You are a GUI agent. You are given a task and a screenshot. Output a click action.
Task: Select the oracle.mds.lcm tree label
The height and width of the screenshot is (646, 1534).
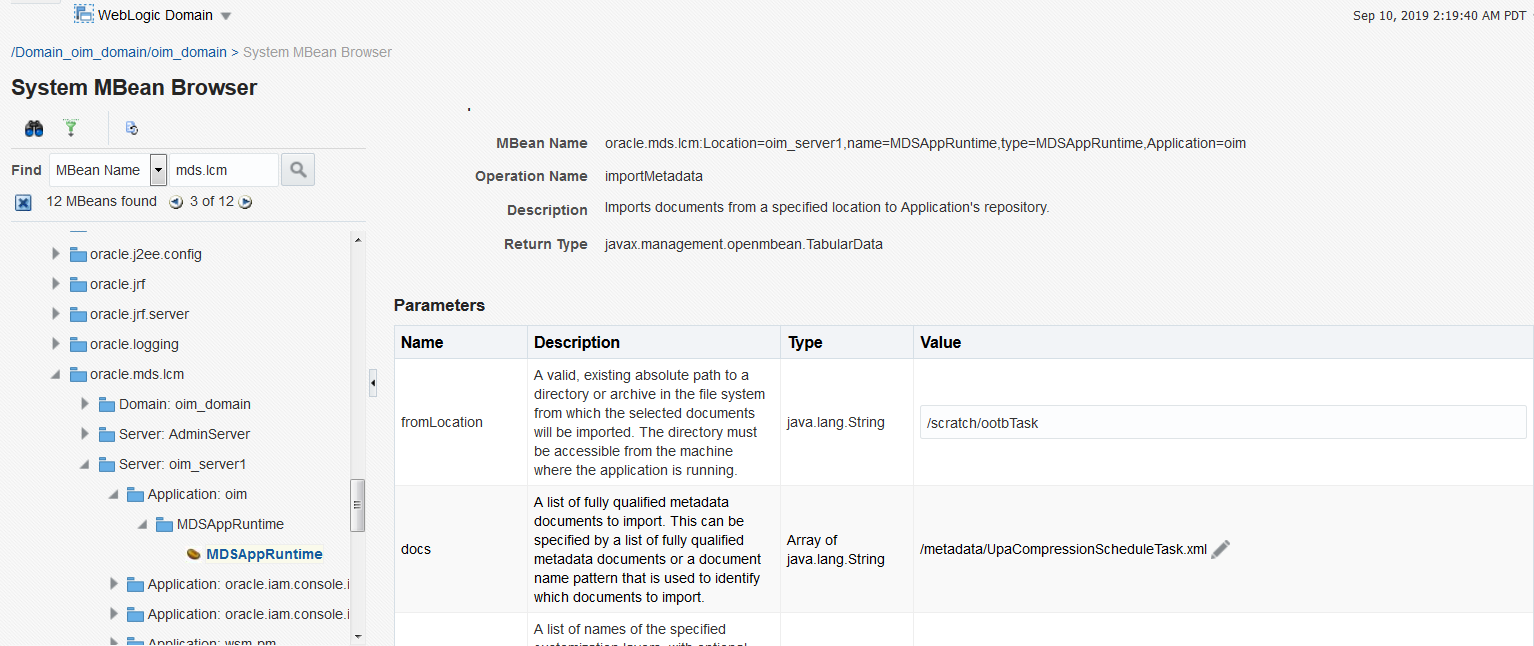(137, 374)
